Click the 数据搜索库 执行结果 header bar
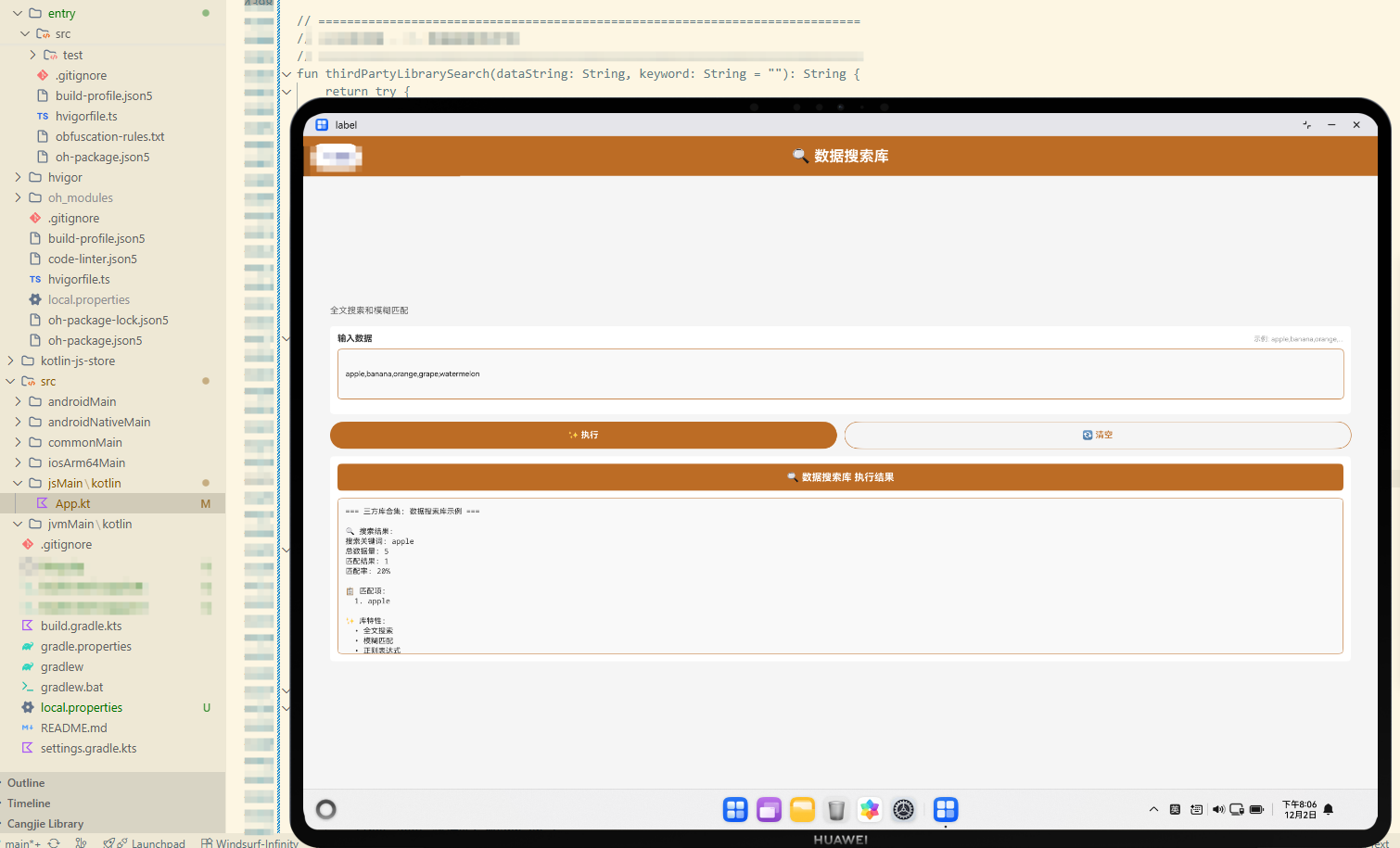Image resolution: width=1400 pixels, height=848 pixels. pyautogui.click(x=840, y=477)
